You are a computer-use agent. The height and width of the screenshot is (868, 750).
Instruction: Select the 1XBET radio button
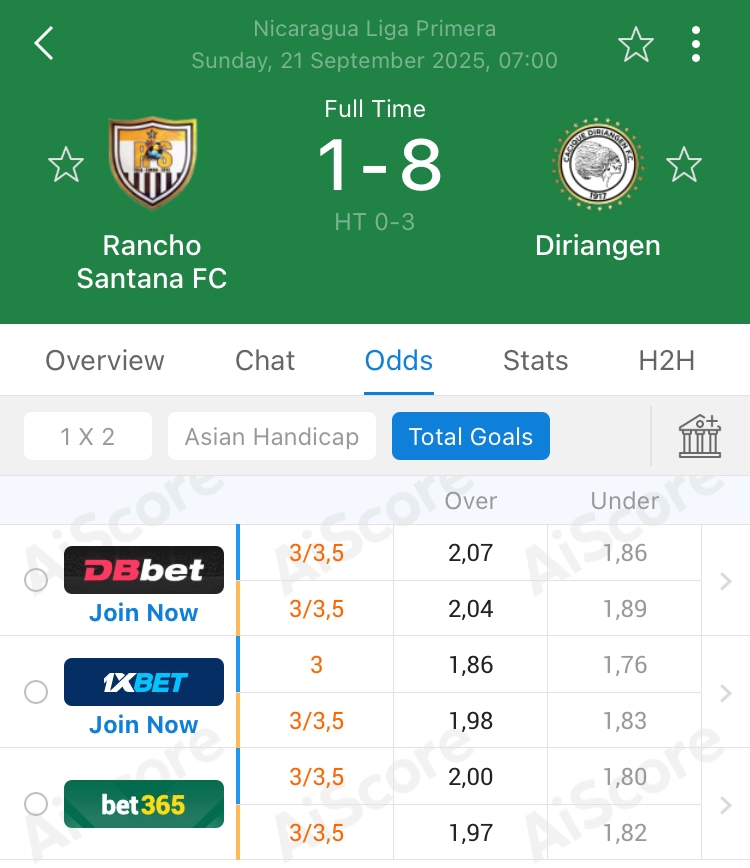[x=36, y=692]
